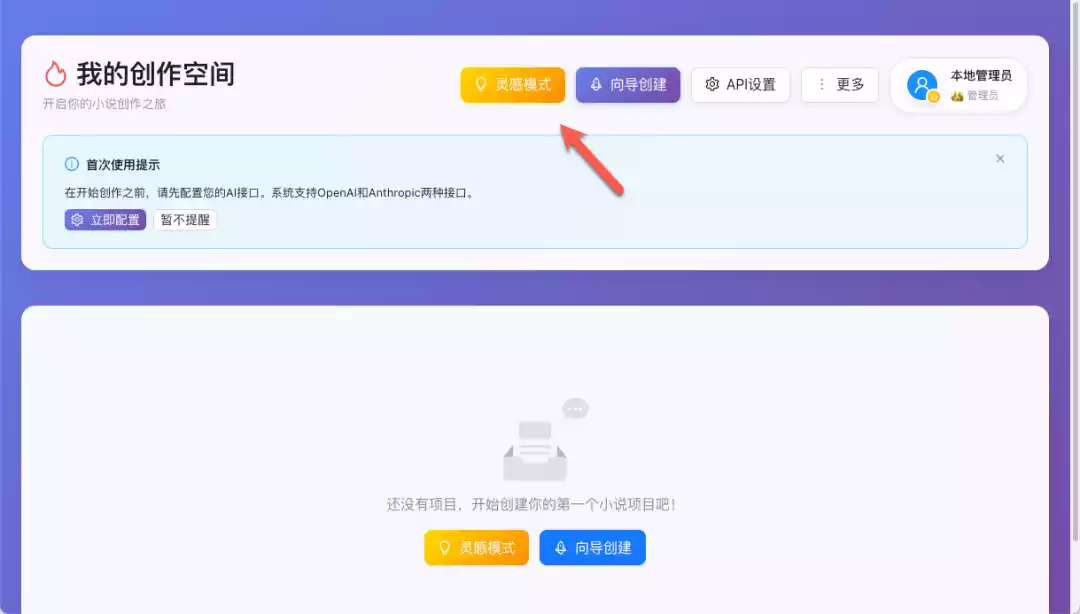
Task: Open the 本地管理员 account panel
Action: tap(958, 85)
